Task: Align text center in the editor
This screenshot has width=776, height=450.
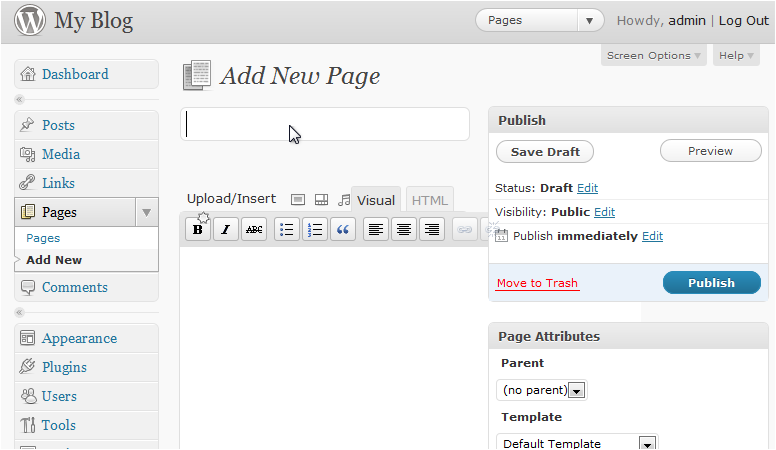Action: 404,229
